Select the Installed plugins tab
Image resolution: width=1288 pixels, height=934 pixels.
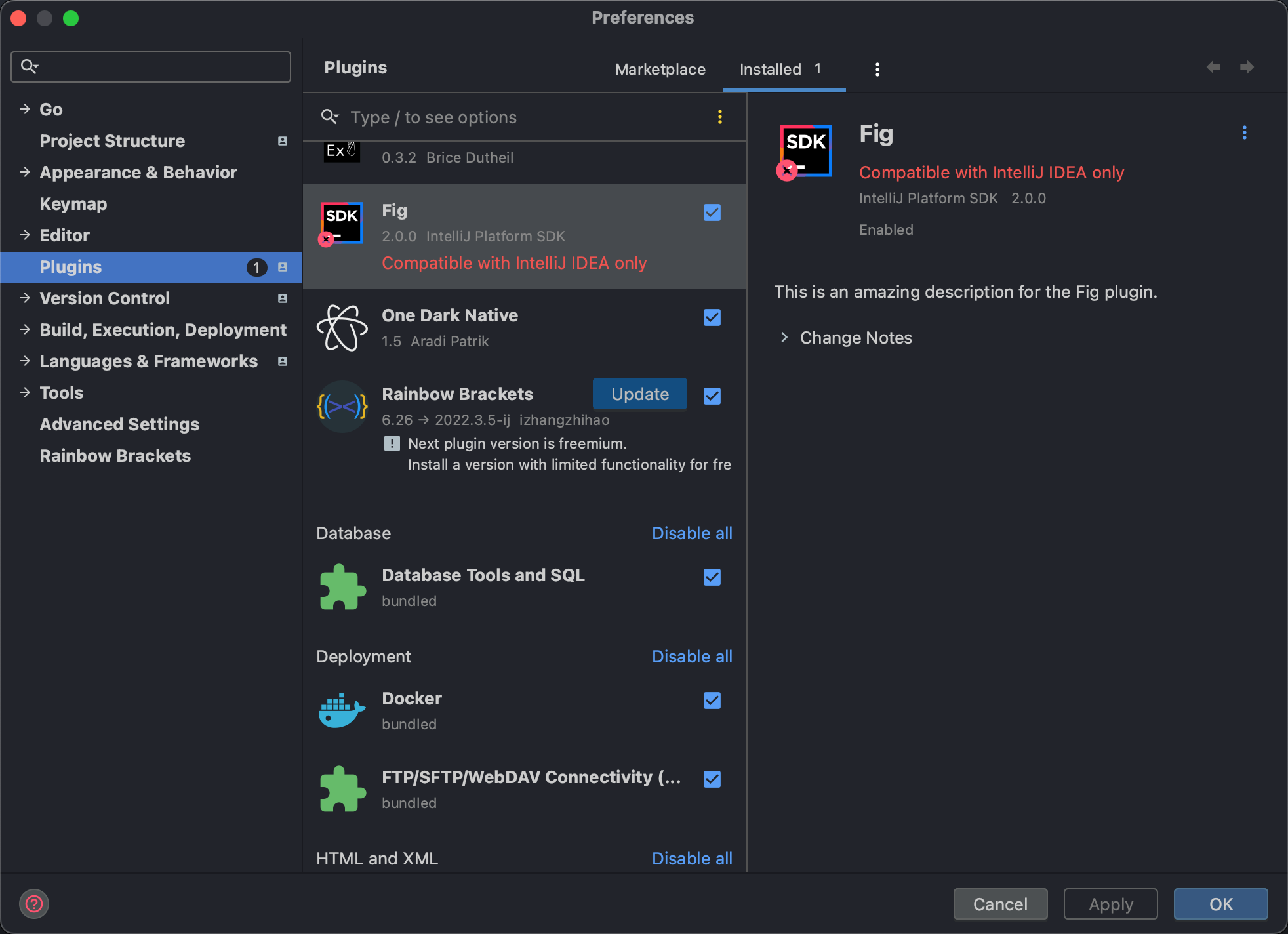(770, 69)
